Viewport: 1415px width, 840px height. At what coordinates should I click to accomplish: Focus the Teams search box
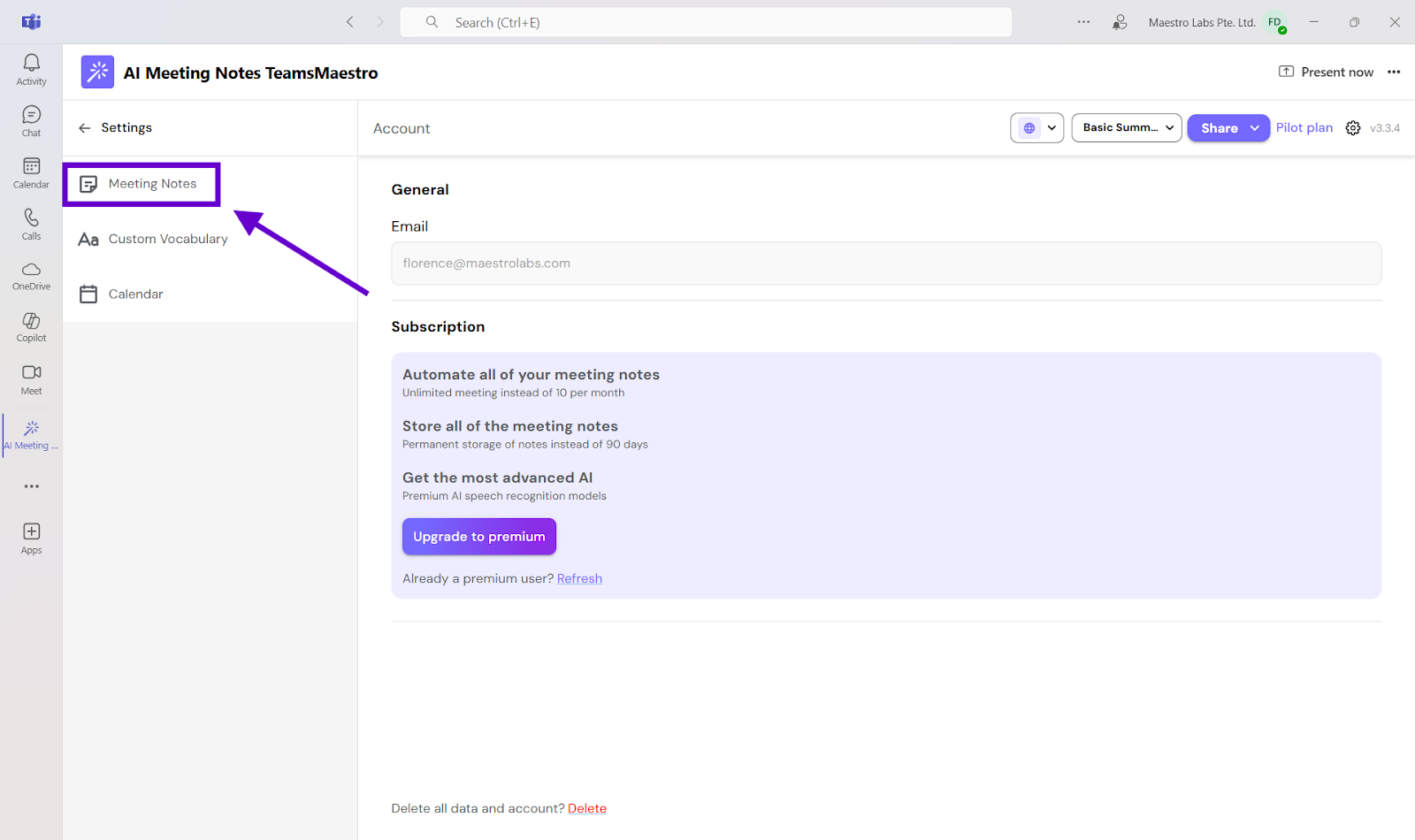pos(706,22)
